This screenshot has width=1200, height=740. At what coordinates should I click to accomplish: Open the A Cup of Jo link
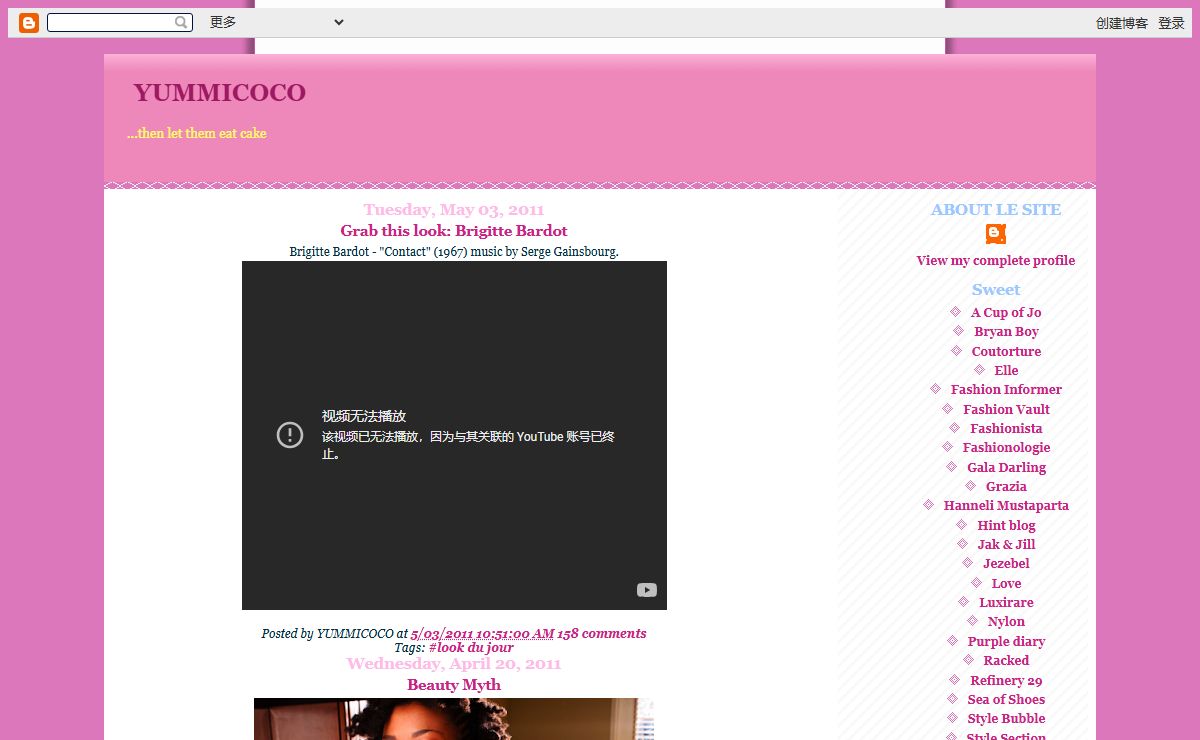pos(1006,312)
